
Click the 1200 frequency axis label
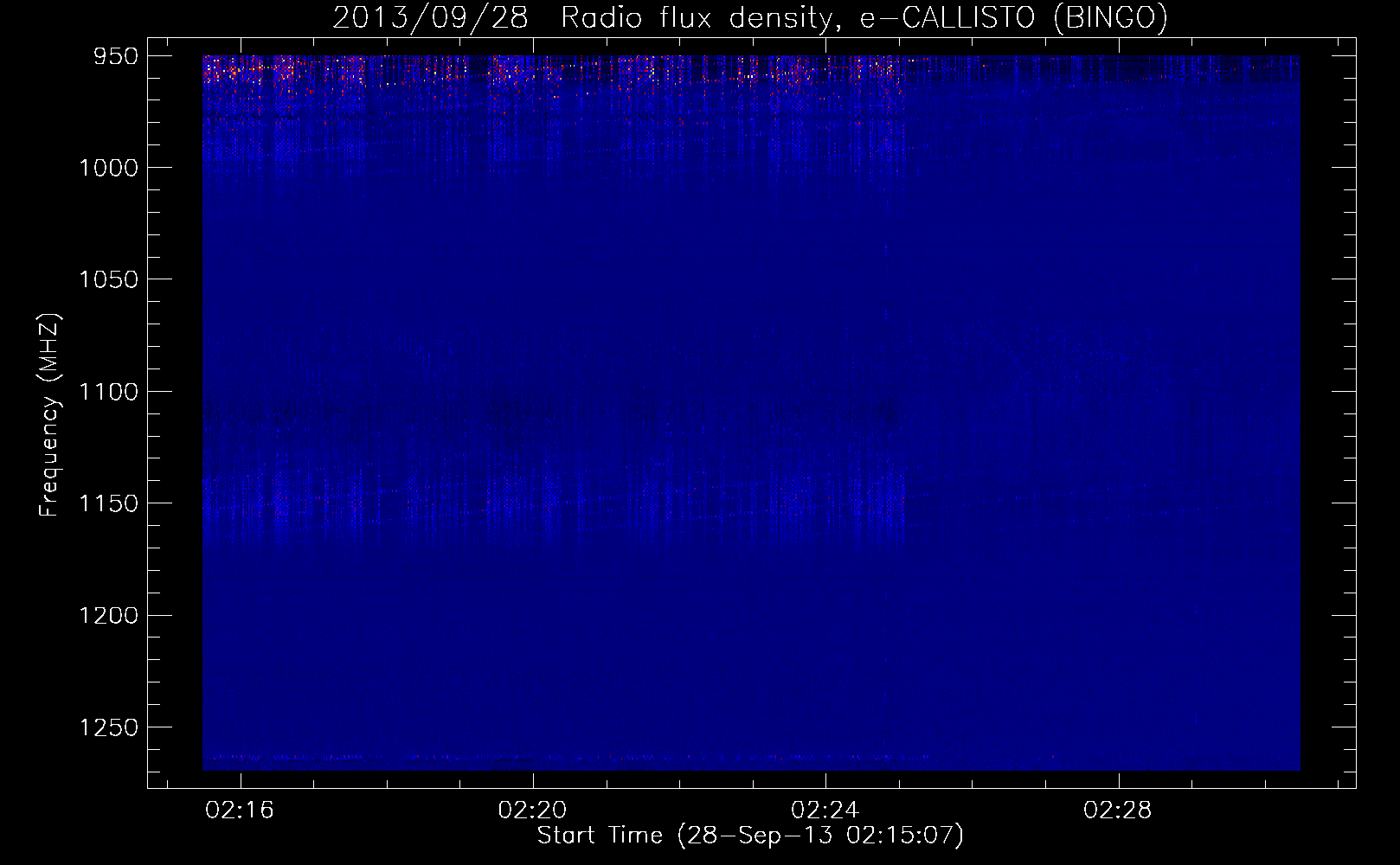click(108, 616)
